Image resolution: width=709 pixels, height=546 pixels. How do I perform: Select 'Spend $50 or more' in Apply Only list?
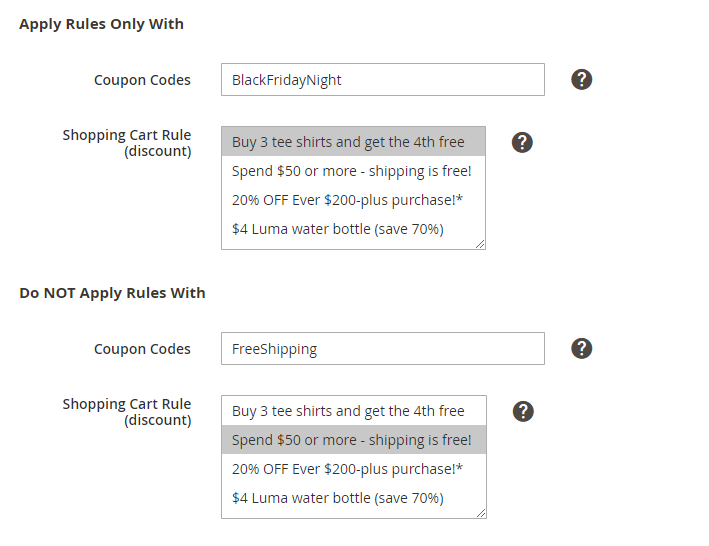pyautogui.click(x=351, y=171)
